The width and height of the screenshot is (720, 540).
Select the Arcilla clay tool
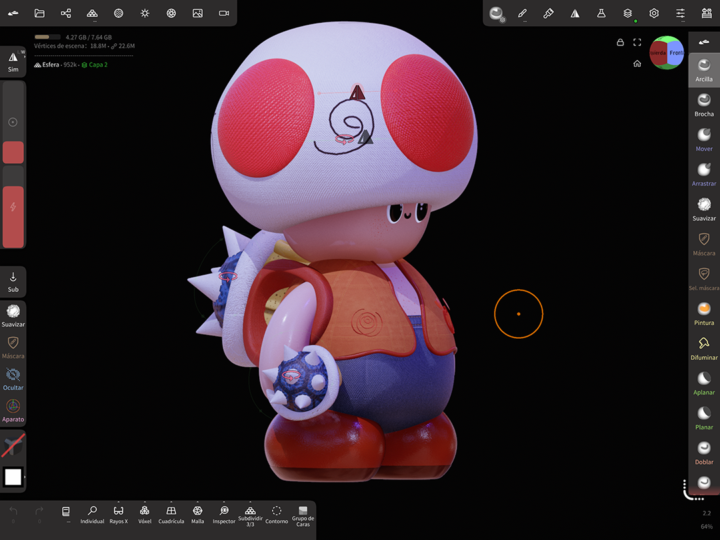click(x=704, y=70)
